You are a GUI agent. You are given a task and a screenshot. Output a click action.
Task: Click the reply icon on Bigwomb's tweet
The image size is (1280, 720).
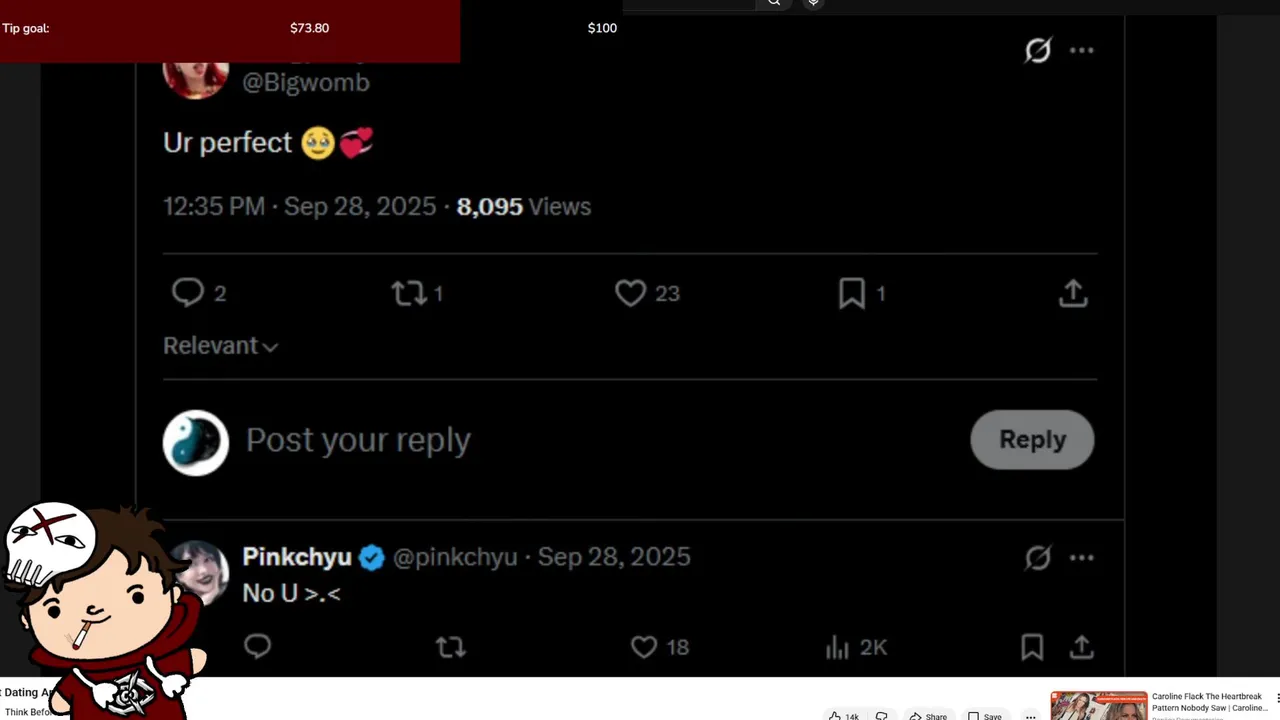click(188, 292)
